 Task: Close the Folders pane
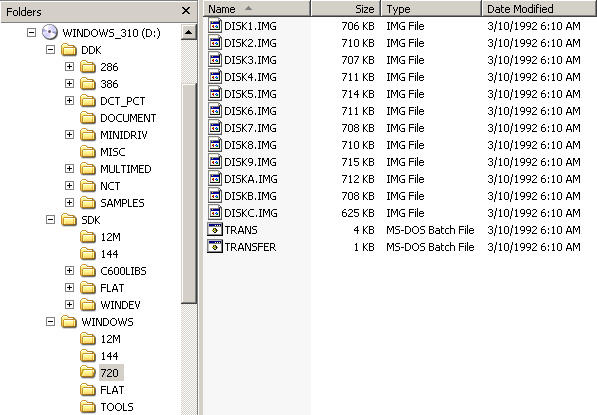[186, 11]
